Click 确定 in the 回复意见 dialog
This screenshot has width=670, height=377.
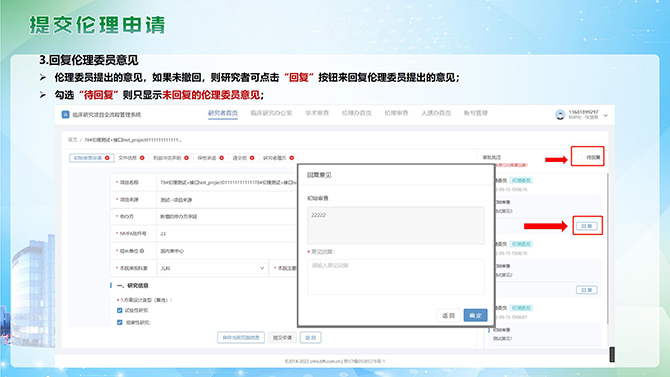(x=476, y=315)
